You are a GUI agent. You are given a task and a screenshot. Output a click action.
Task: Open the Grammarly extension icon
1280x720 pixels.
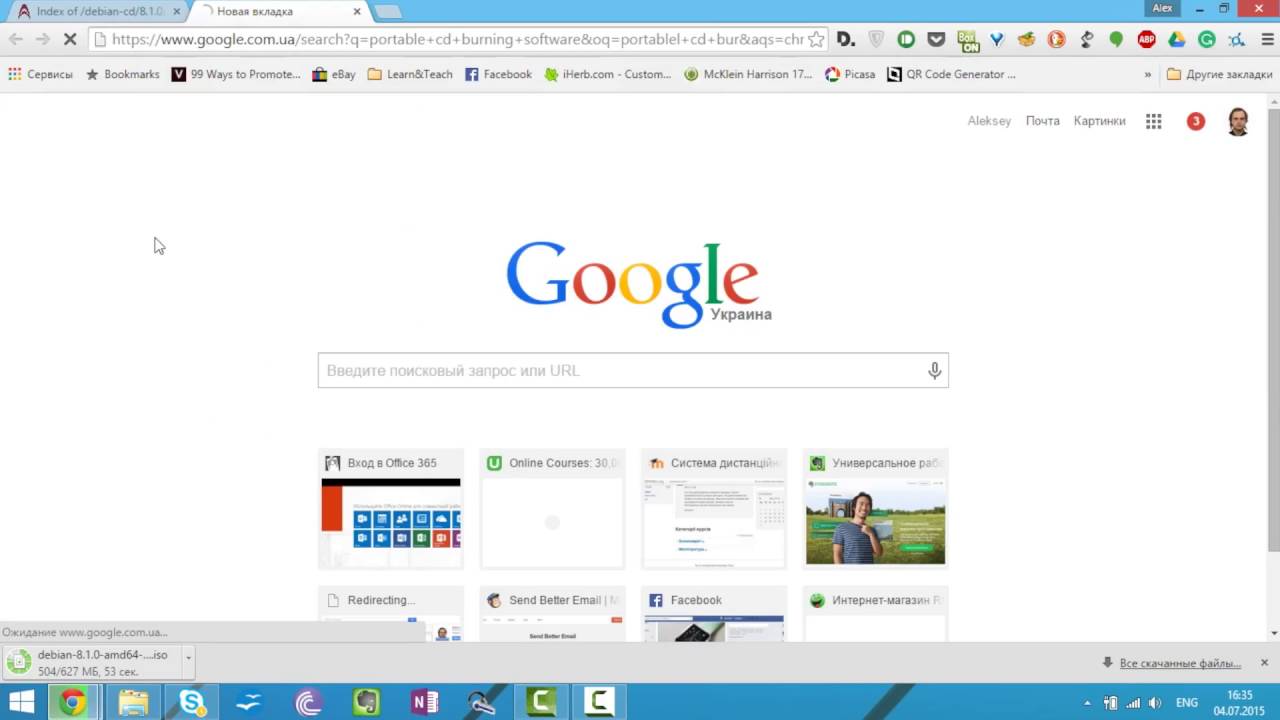(1206, 40)
